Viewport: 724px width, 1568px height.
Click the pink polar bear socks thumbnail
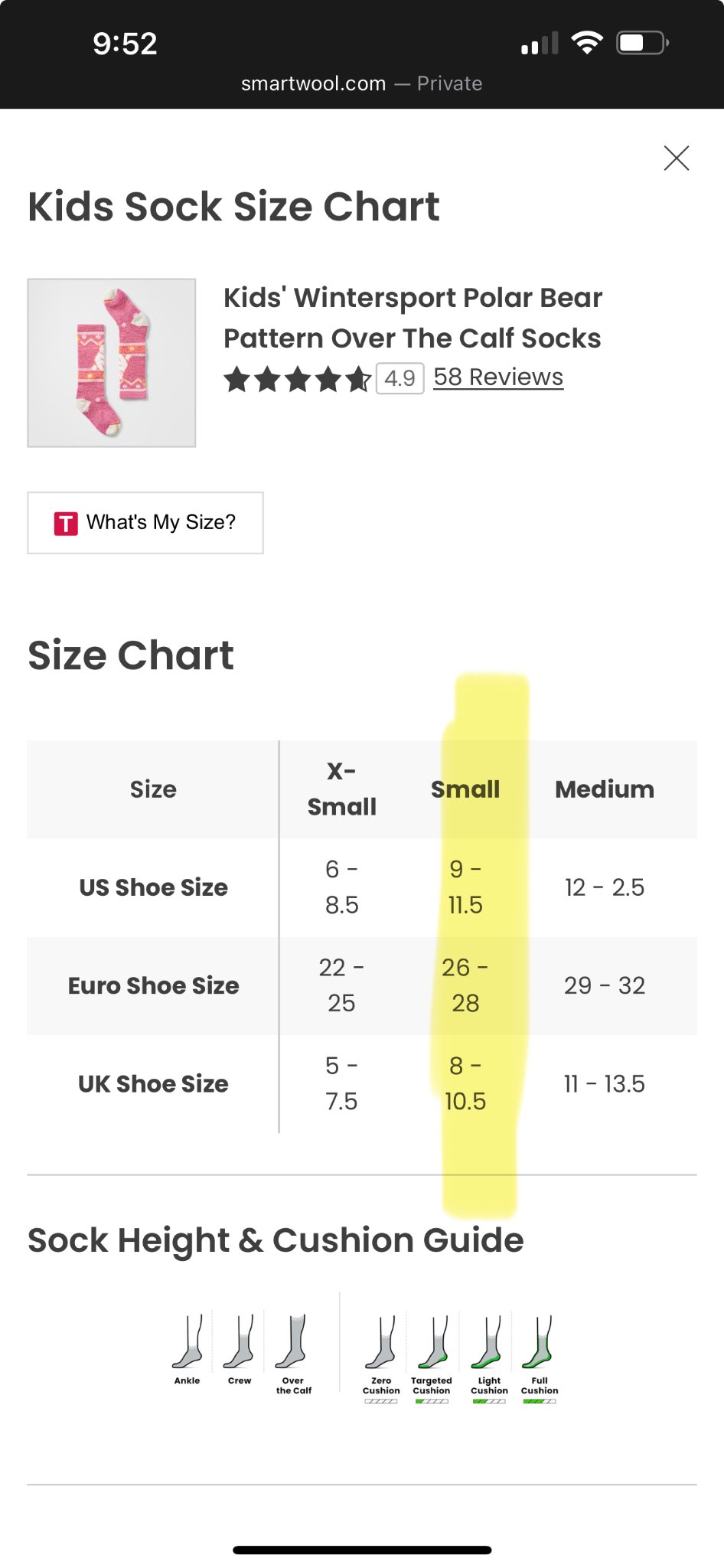click(x=112, y=363)
